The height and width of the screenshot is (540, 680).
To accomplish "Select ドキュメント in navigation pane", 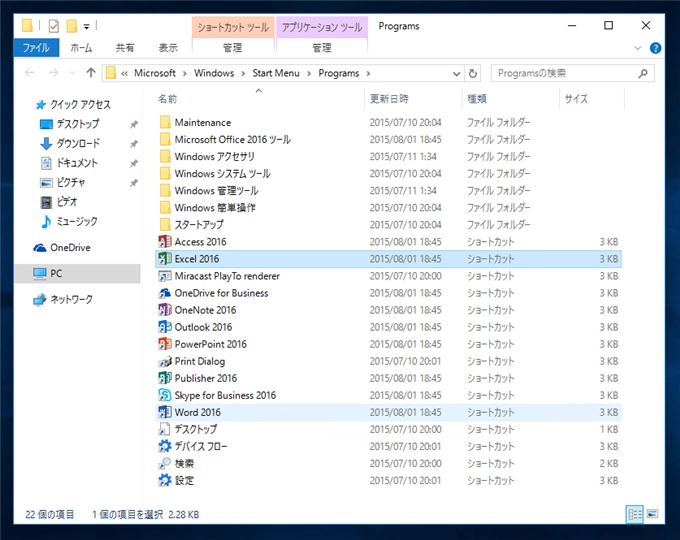I will pyautogui.click(x=77, y=163).
